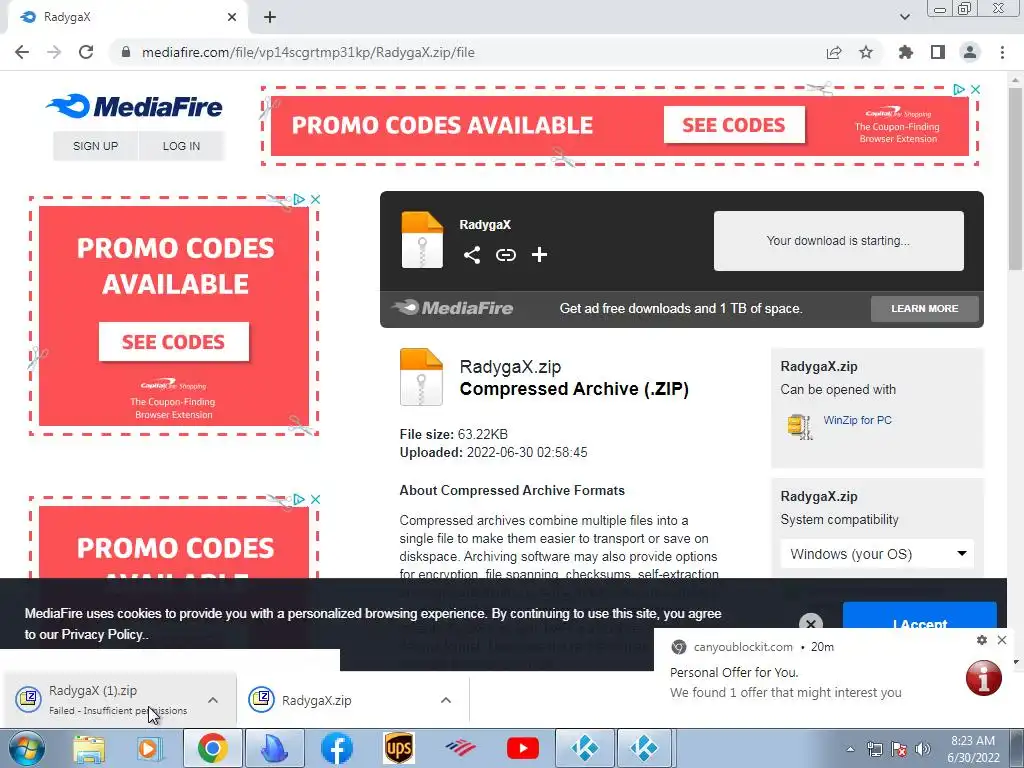Reload the MediaFire page
1024x768 pixels.
click(x=86, y=52)
